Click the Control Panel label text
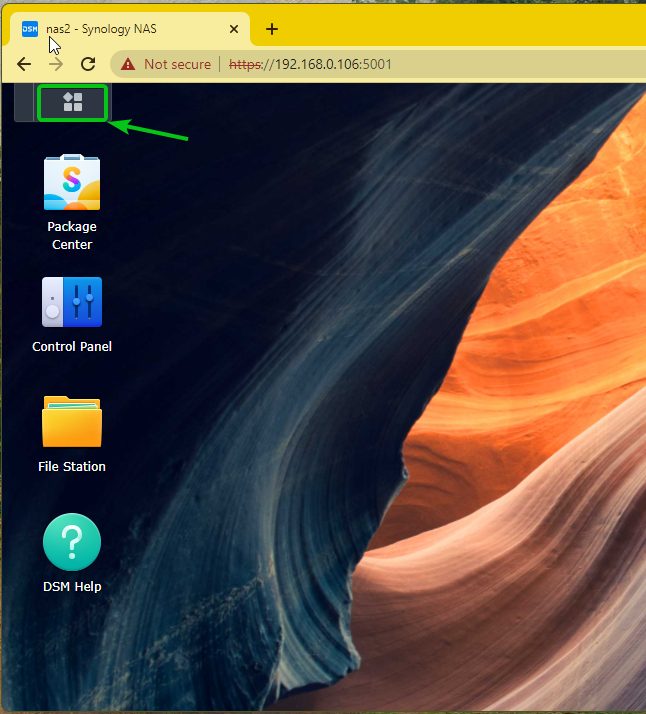This screenshot has width=646, height=714. pyautogui.click(x=72, y=347)
